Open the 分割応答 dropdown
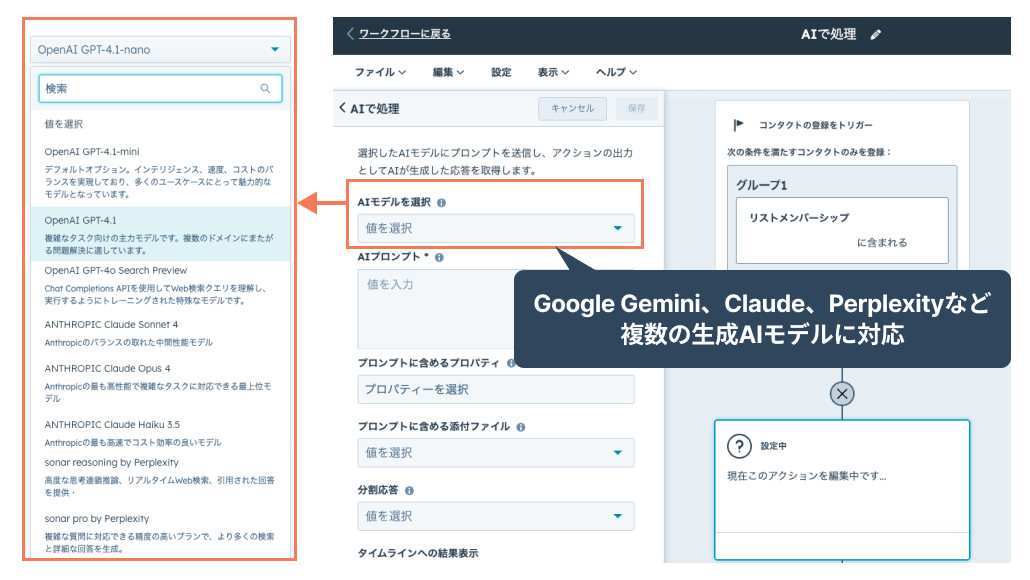The height and width of the screenshot is (580, 1030). (x=495, y=516)
